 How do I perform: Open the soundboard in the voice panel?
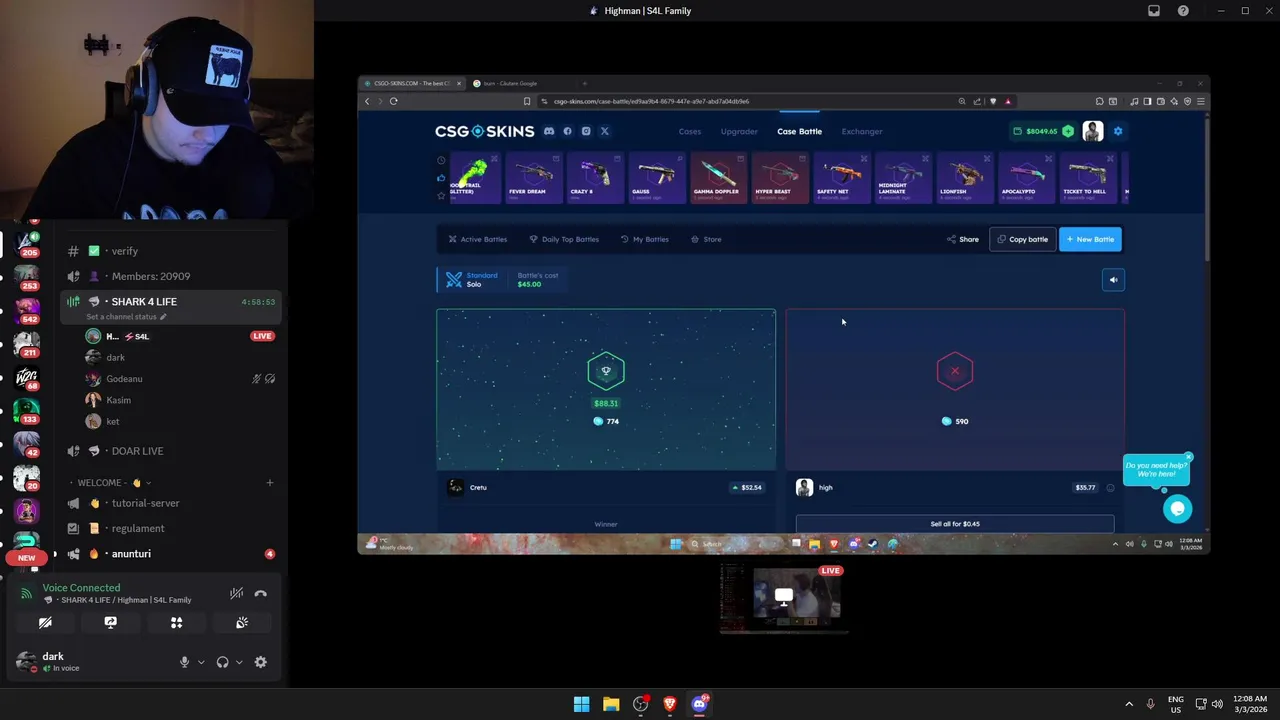242,623
